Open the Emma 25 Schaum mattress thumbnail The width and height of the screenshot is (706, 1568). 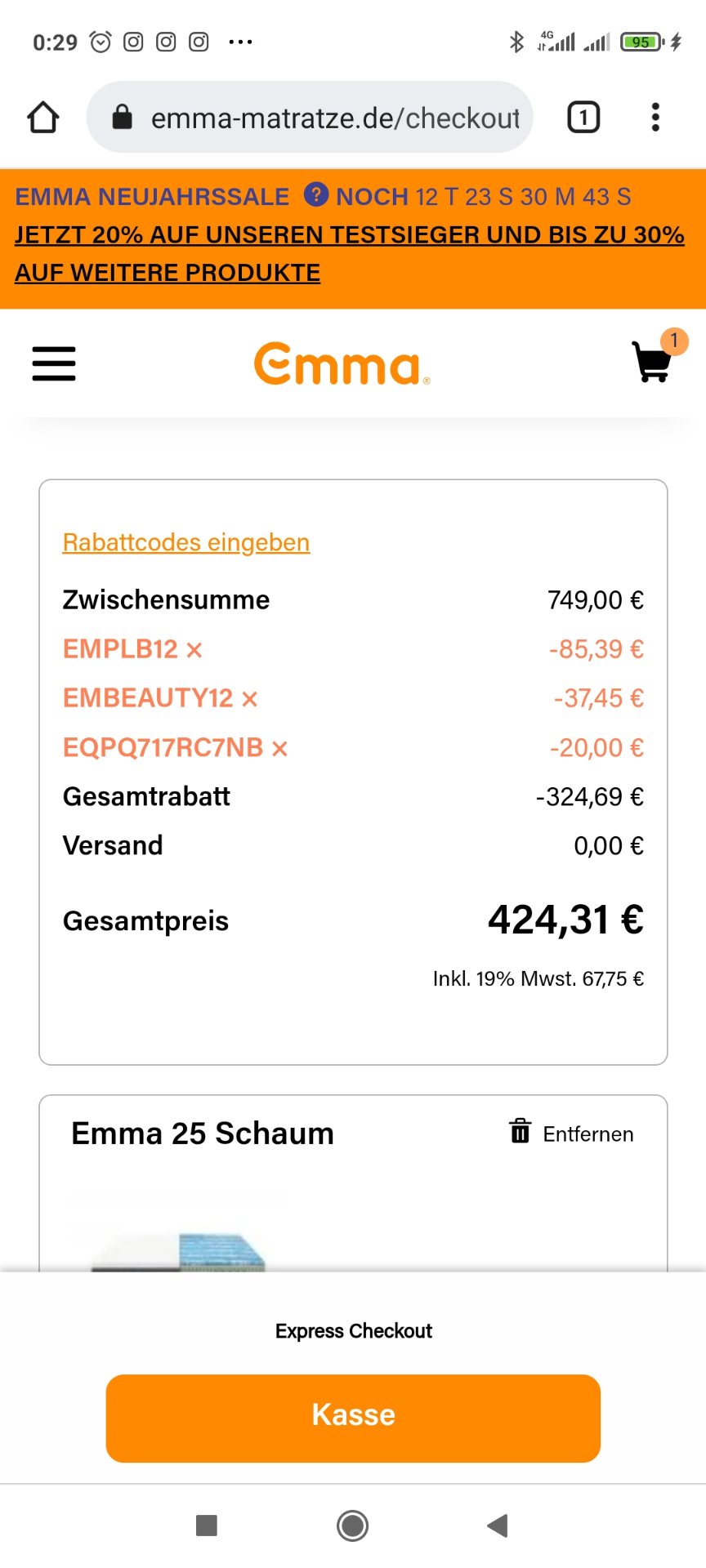coord(178,1233)
